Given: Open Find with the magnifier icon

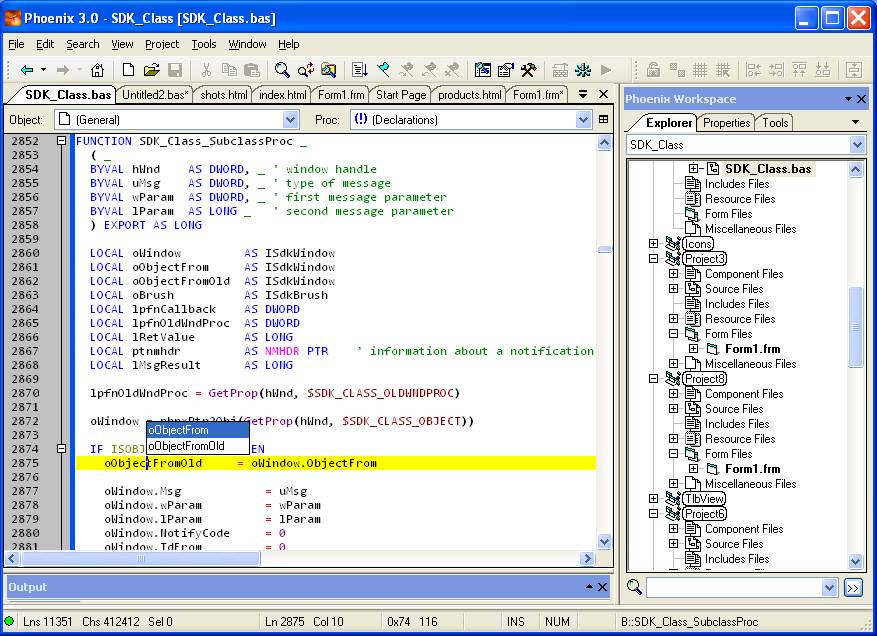Looking at the screenshot, I should tap(282, 70).
